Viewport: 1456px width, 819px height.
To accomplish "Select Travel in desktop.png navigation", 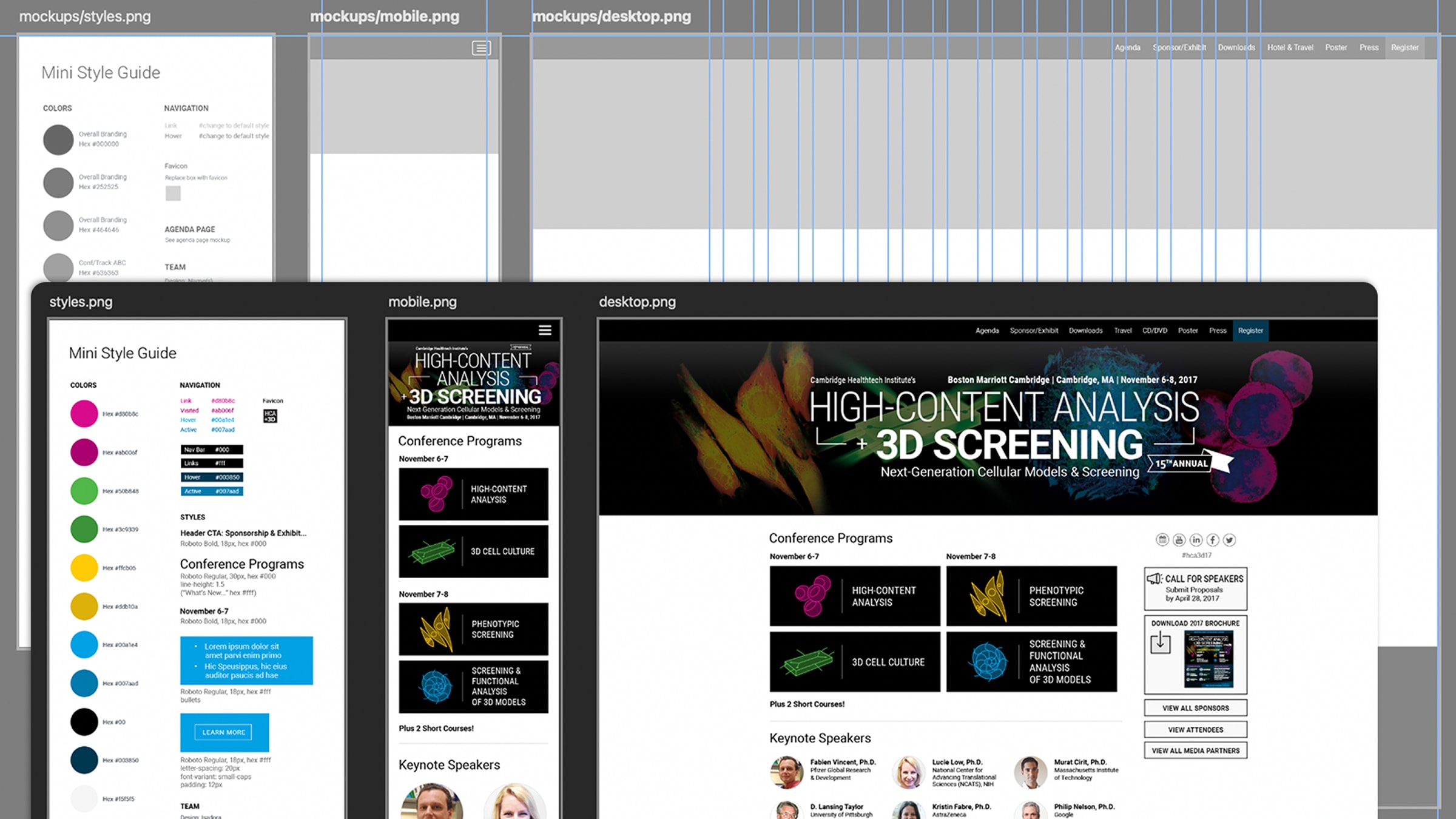I will (x=1122, y=331).
